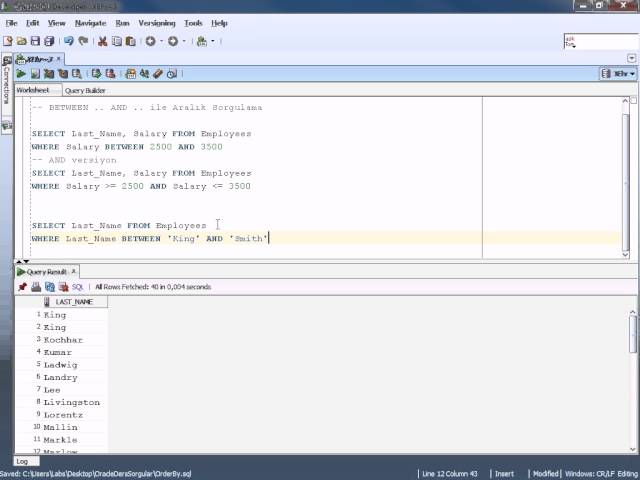640x480 pixels.
Task: Click the editor scroll-up arrow
Action: [626, 100]
